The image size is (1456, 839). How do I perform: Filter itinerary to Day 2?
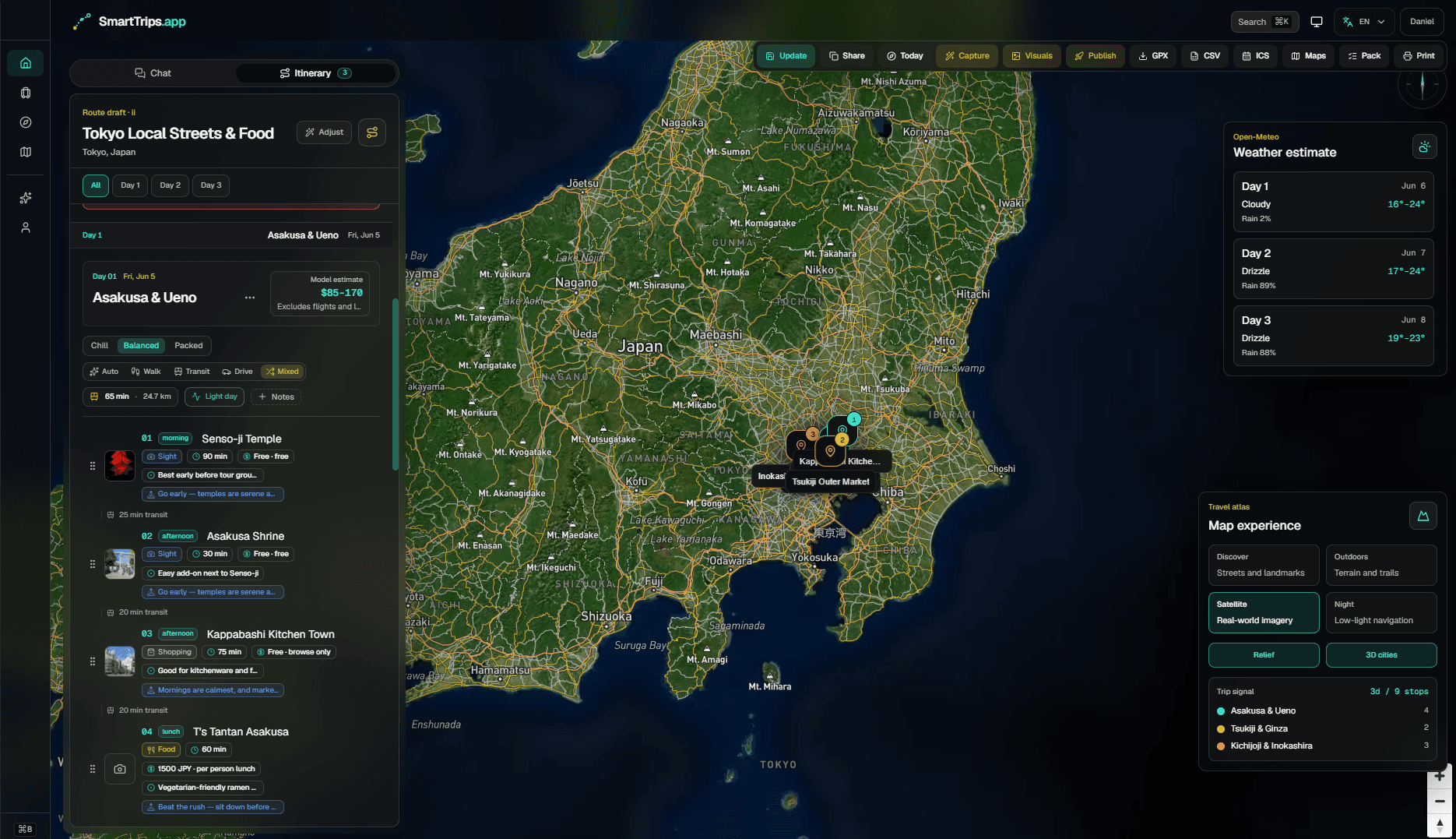tap(170, 185)
